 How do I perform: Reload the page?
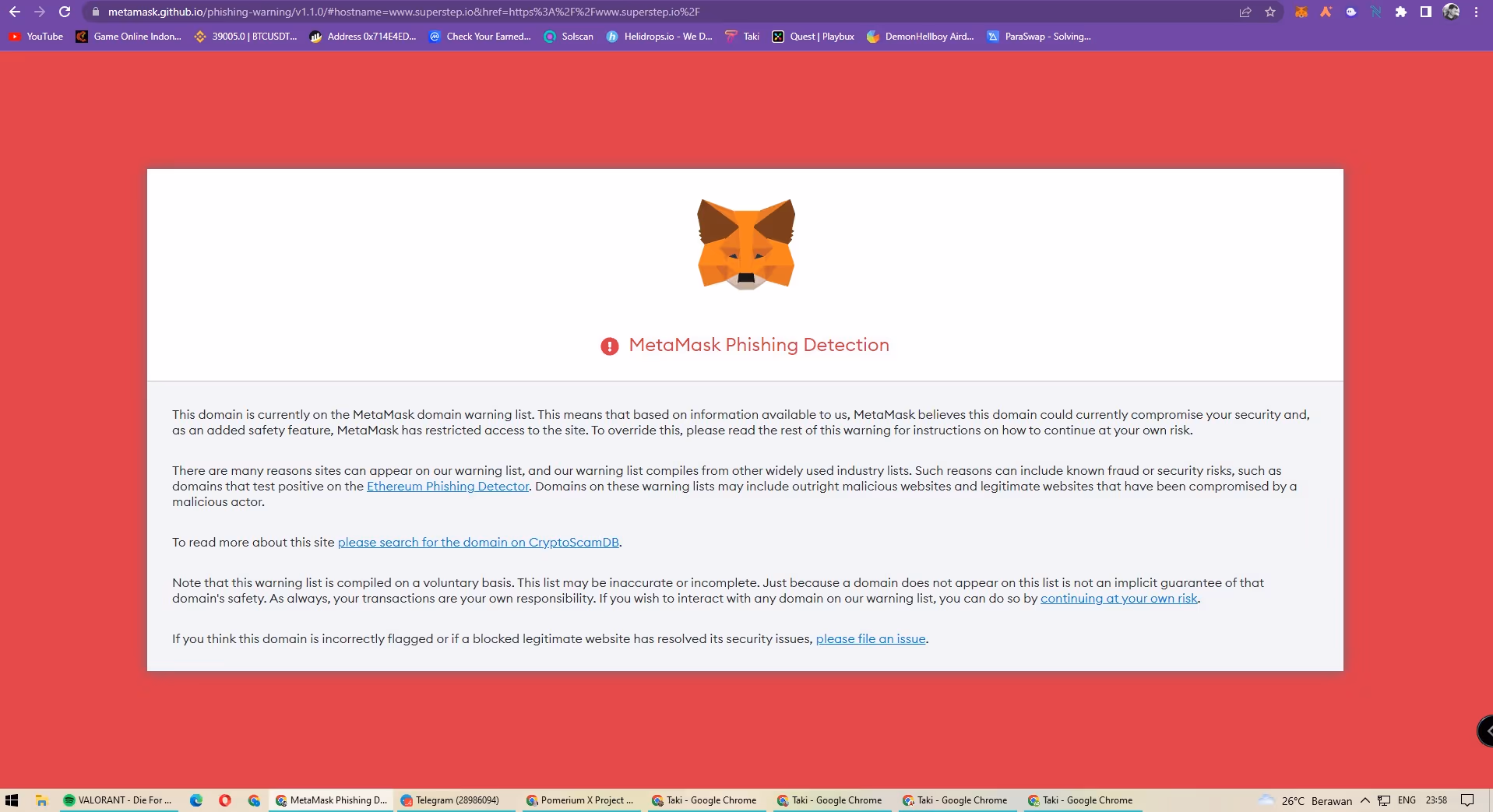pos(65,12)
